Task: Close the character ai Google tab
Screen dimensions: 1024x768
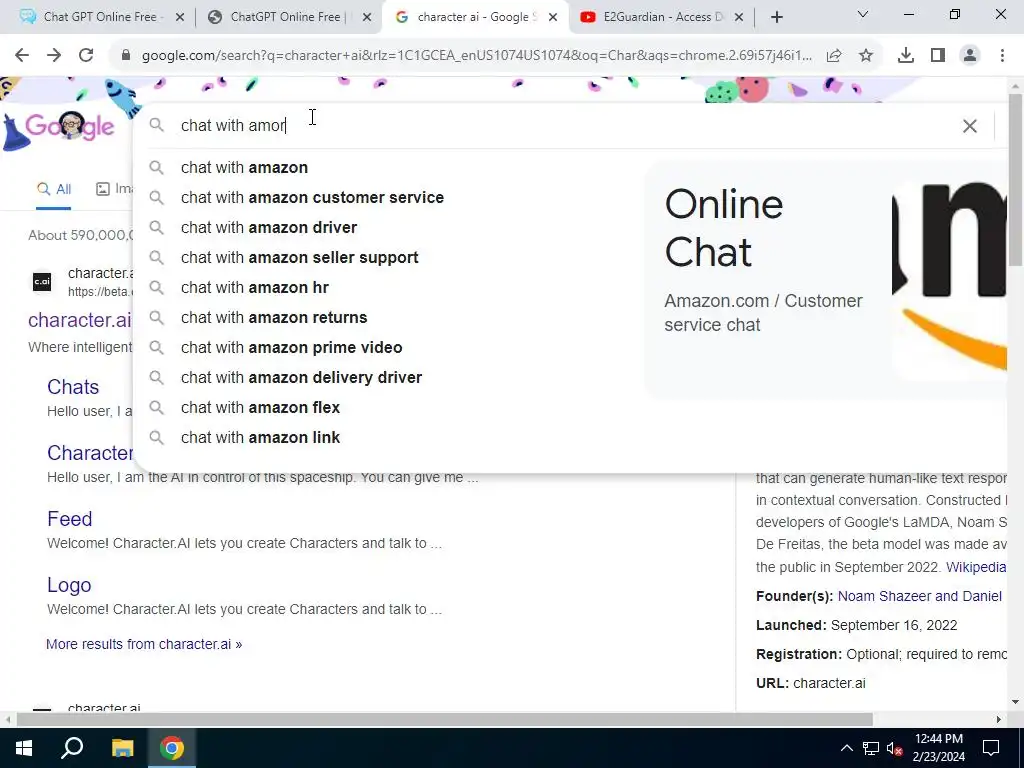Action: [x=553, y=18]
